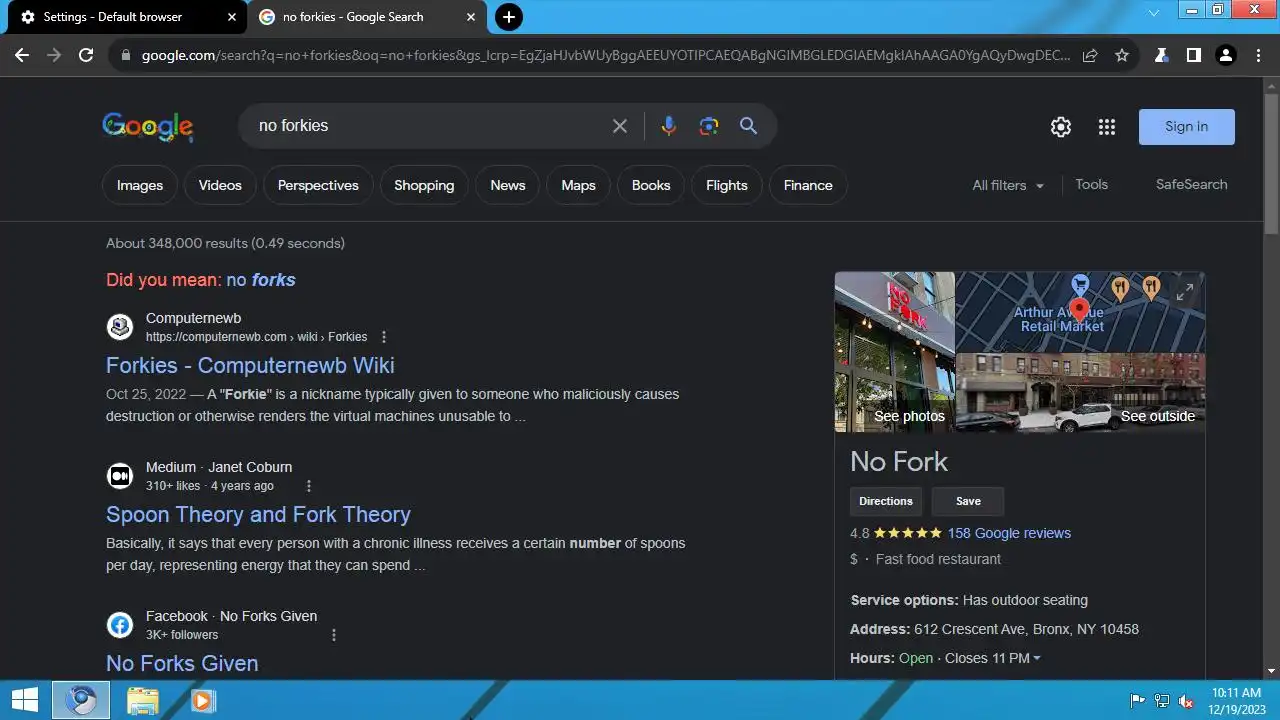The image size is (1280, 720).
Task: Open No Forks Given Facebook result
Action: click(182, 663)
